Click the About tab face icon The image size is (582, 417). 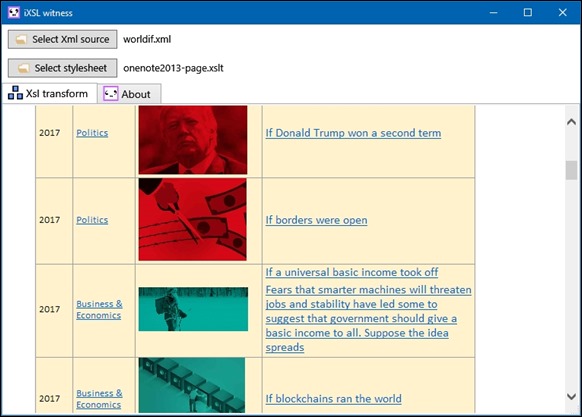pyautogui.click(x=111, y=94)
